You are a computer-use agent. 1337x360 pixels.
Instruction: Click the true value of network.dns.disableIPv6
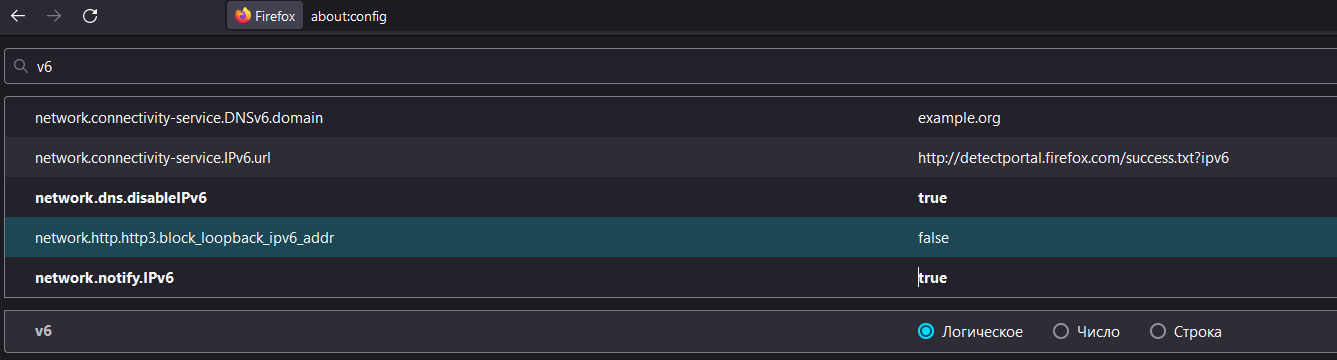(x=932, y=198)
